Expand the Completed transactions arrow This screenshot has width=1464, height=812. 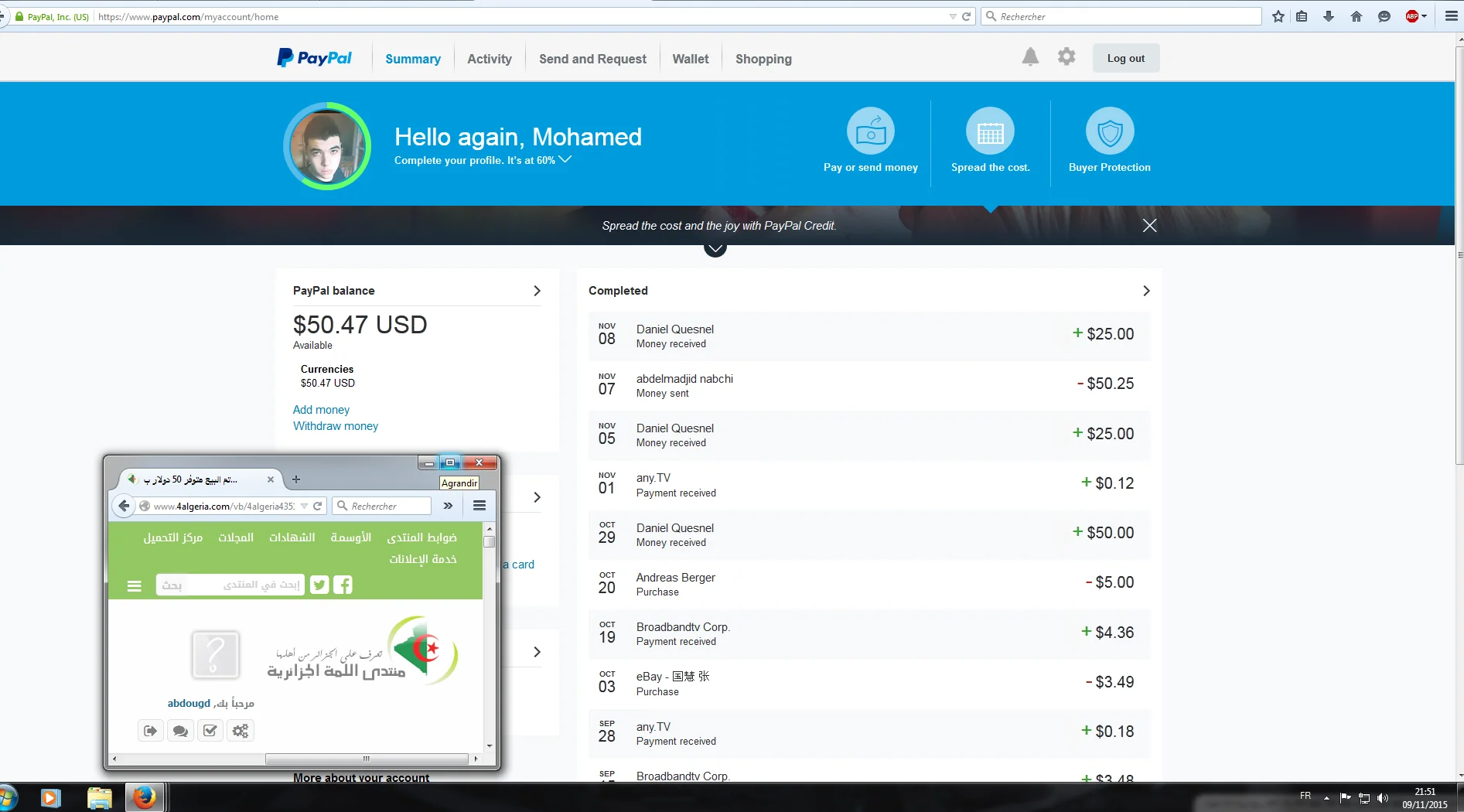click(1146, 291)
